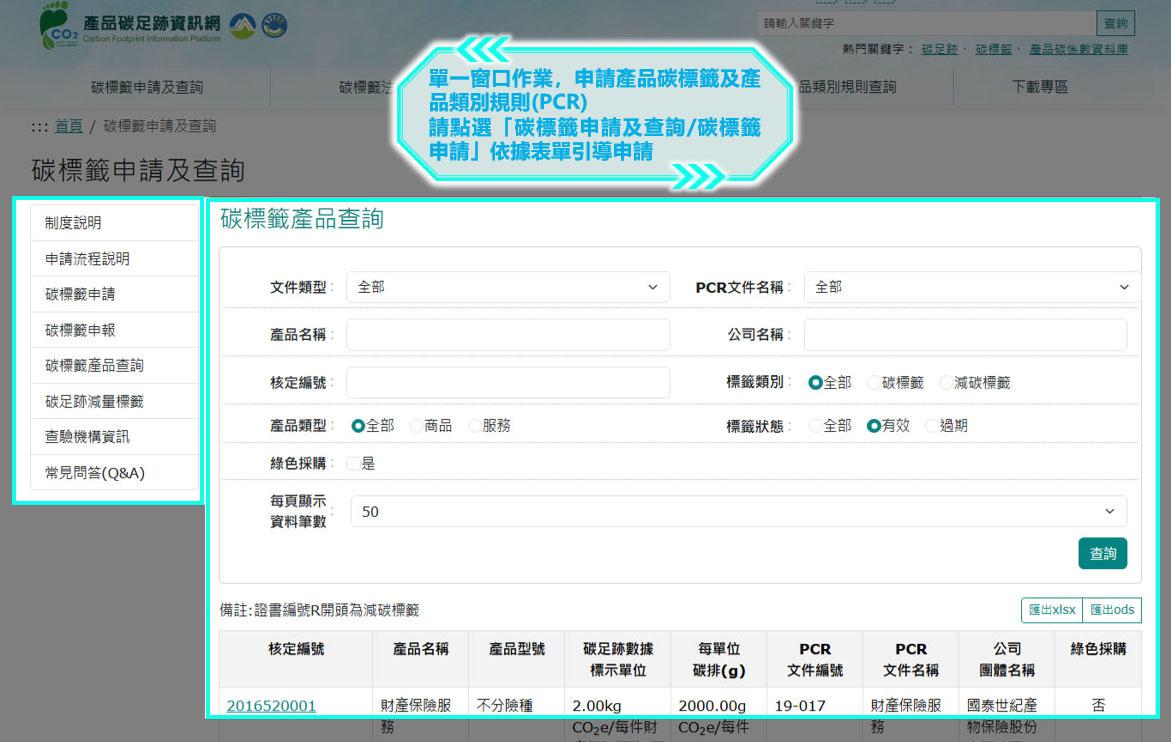Image resolution: width=1171 pixels, height=742 pixels.
Task: Click the teal 查詢 search button
Action: 1102,552
